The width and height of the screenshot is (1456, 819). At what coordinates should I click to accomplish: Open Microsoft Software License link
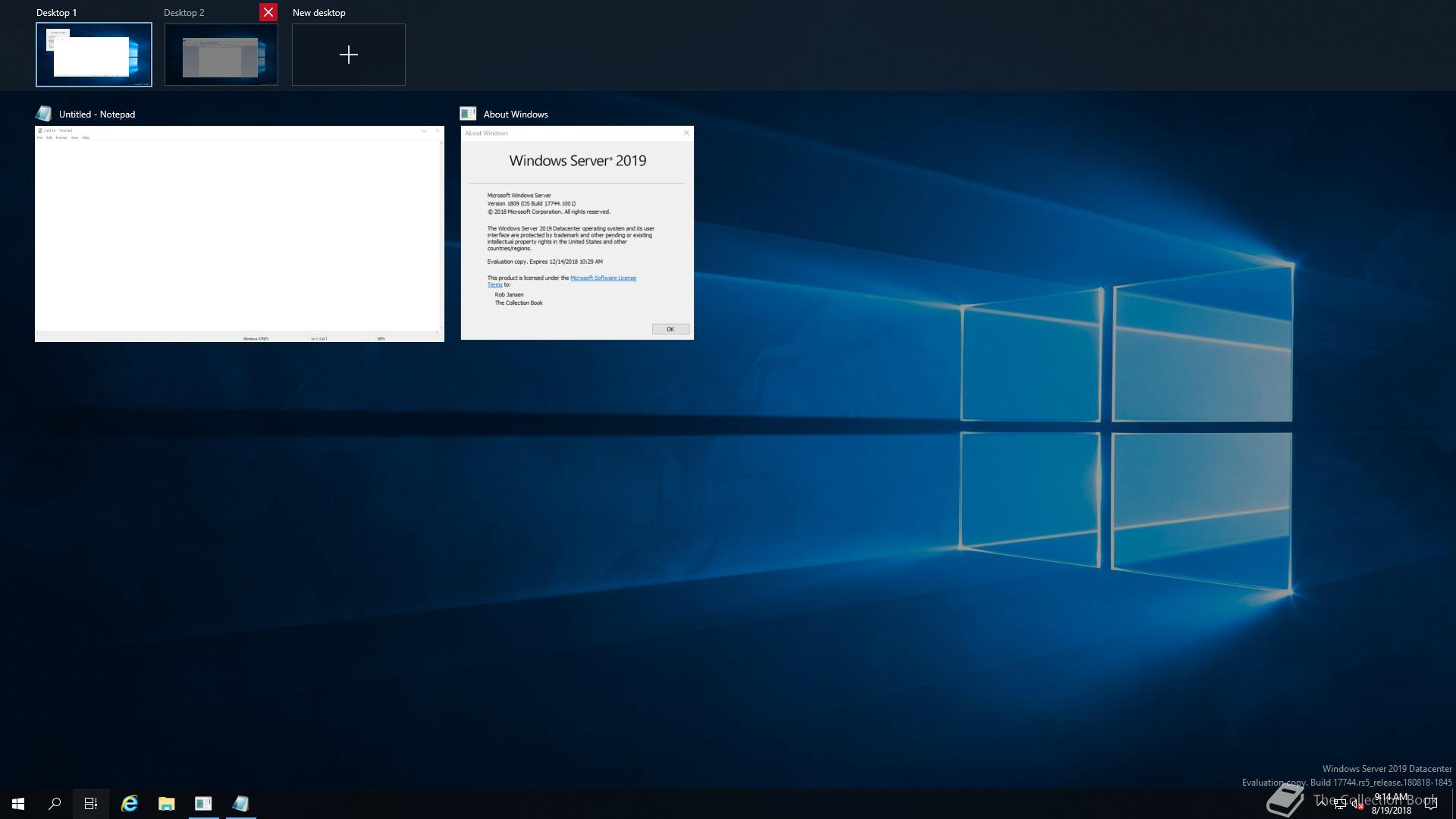603,278
